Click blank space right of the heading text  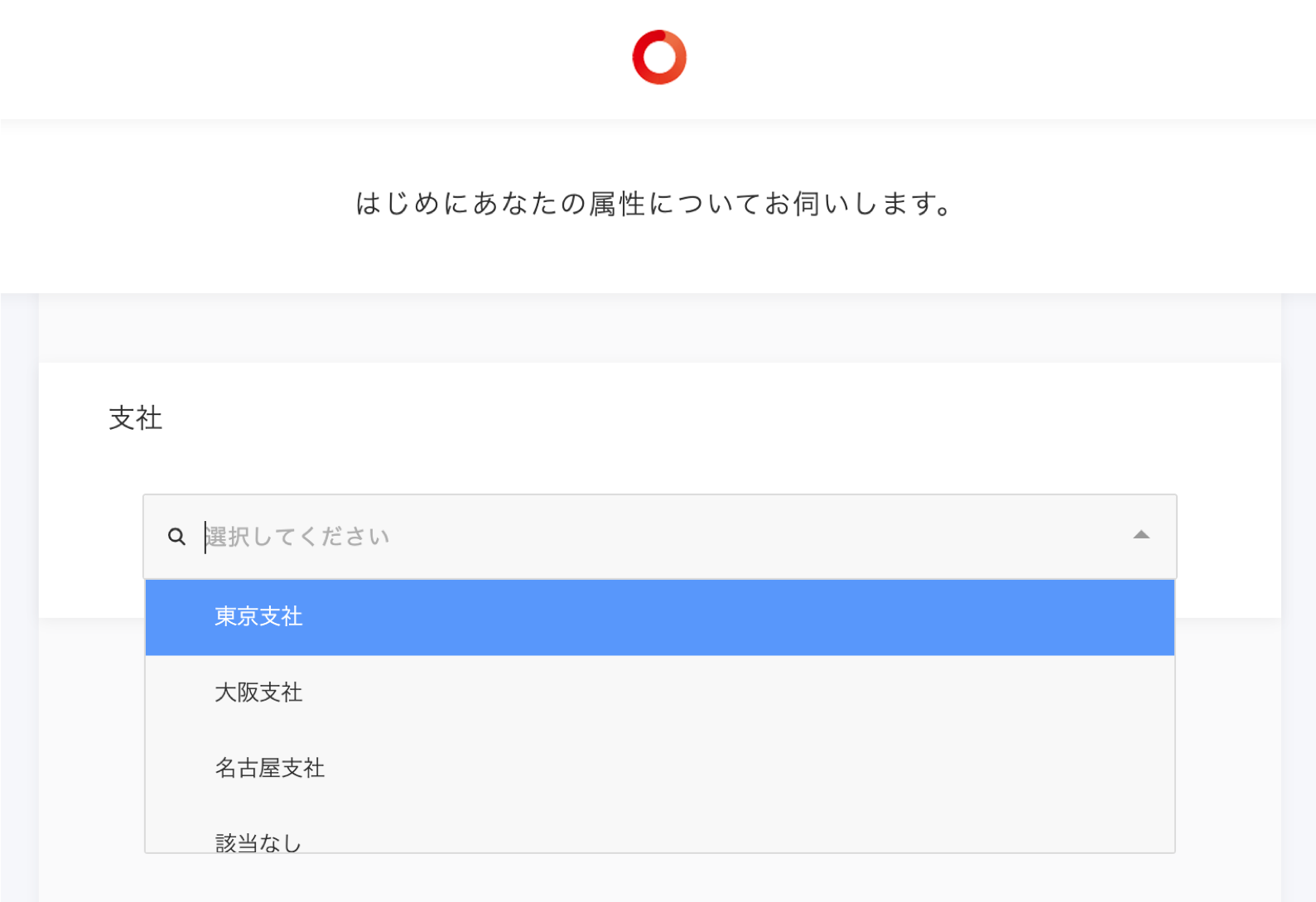point(1143,204)
